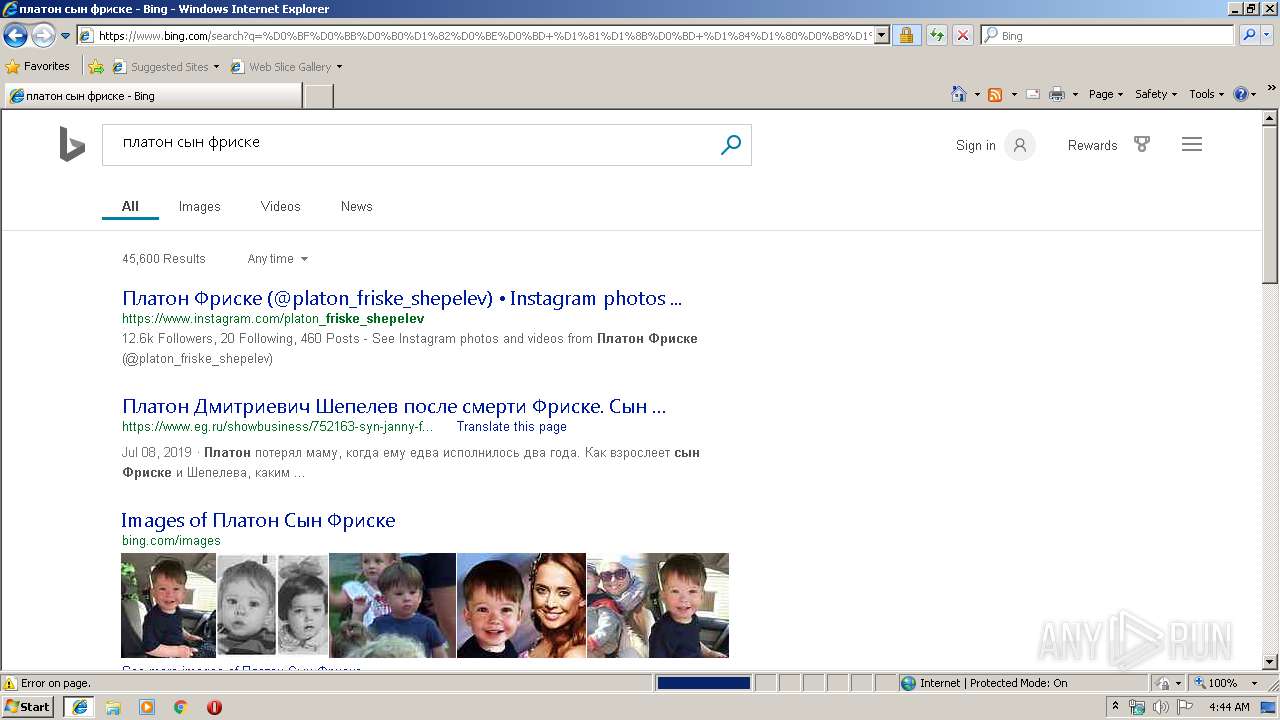This screenshot has width=1280, height=720.
Task: Click the URL address bar field
Action: click(x=476, y=36)
